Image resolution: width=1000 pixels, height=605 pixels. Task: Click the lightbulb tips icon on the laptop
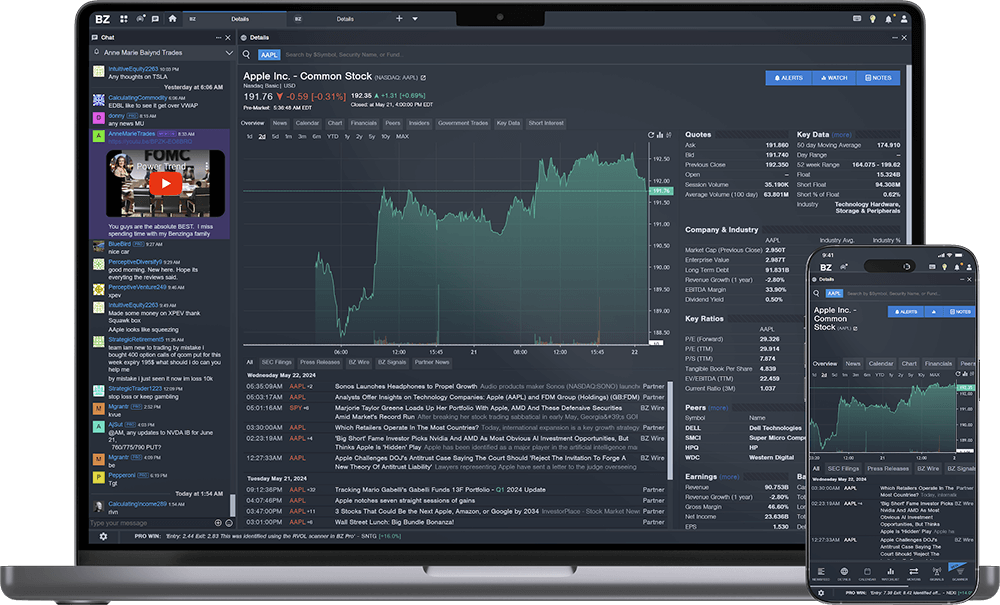pos(872,19)
